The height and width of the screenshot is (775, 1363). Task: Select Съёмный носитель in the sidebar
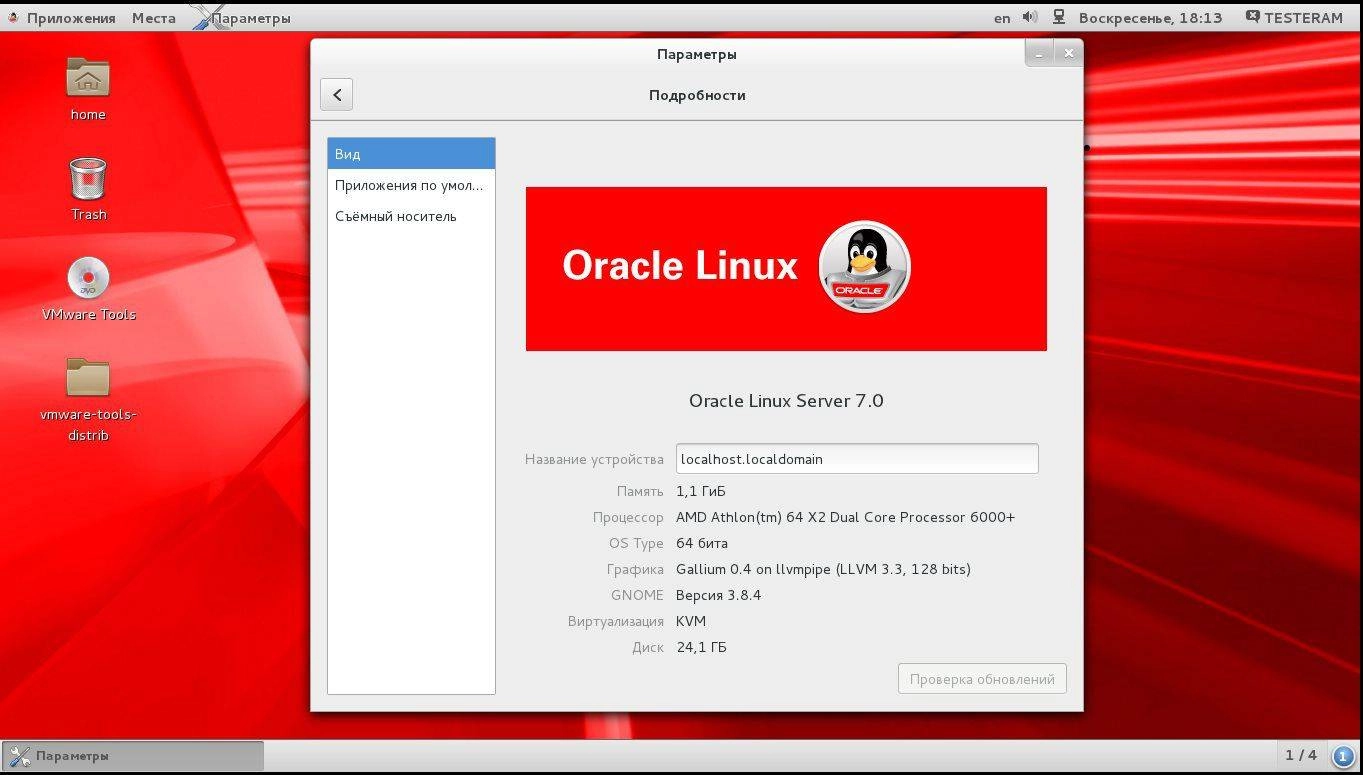tap(411, 216)
